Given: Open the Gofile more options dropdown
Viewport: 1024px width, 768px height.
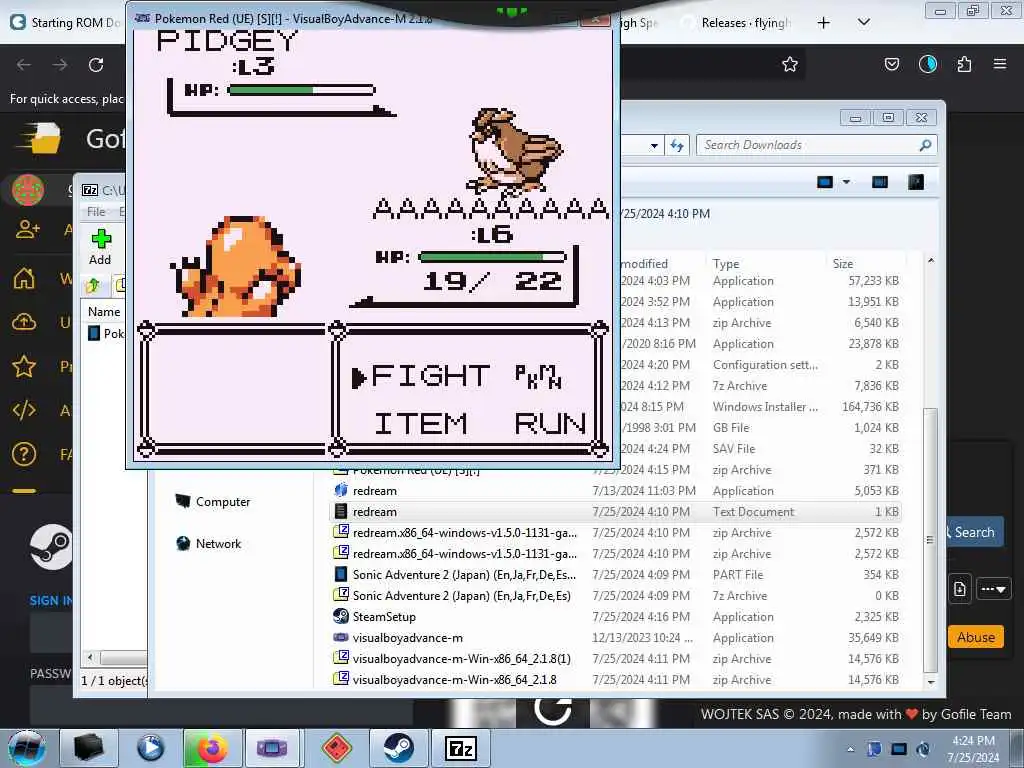Looking at the screenshot, I should click(993, 589).
